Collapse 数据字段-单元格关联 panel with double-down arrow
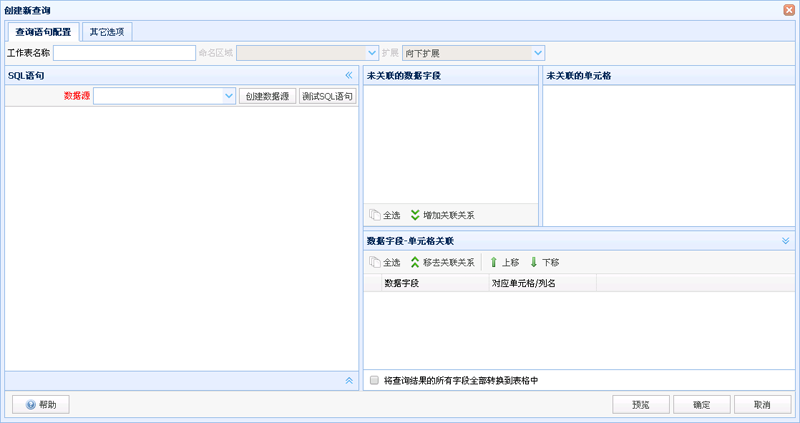 click(785, 241)
